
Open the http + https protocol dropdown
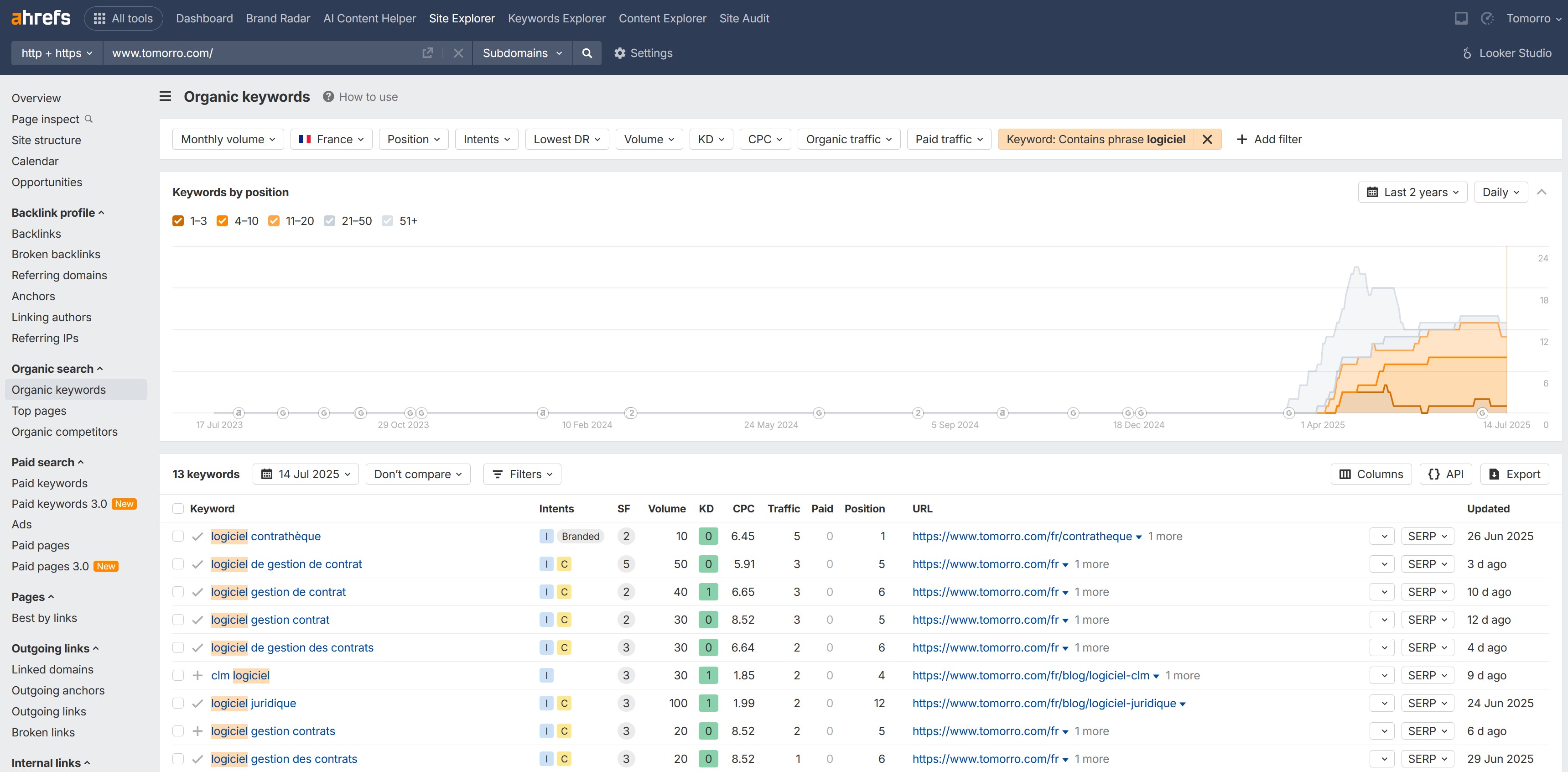click(57, 53)
